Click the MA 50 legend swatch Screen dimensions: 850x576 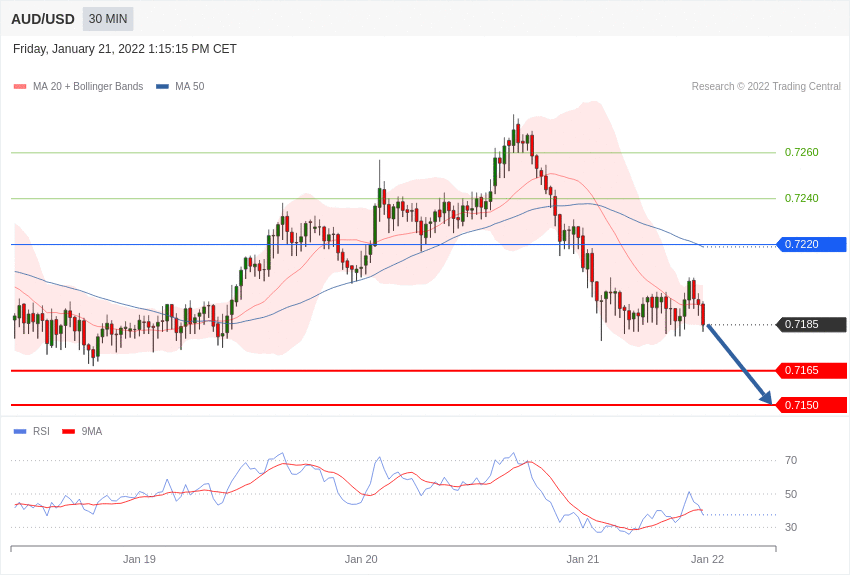click(162, 87)
